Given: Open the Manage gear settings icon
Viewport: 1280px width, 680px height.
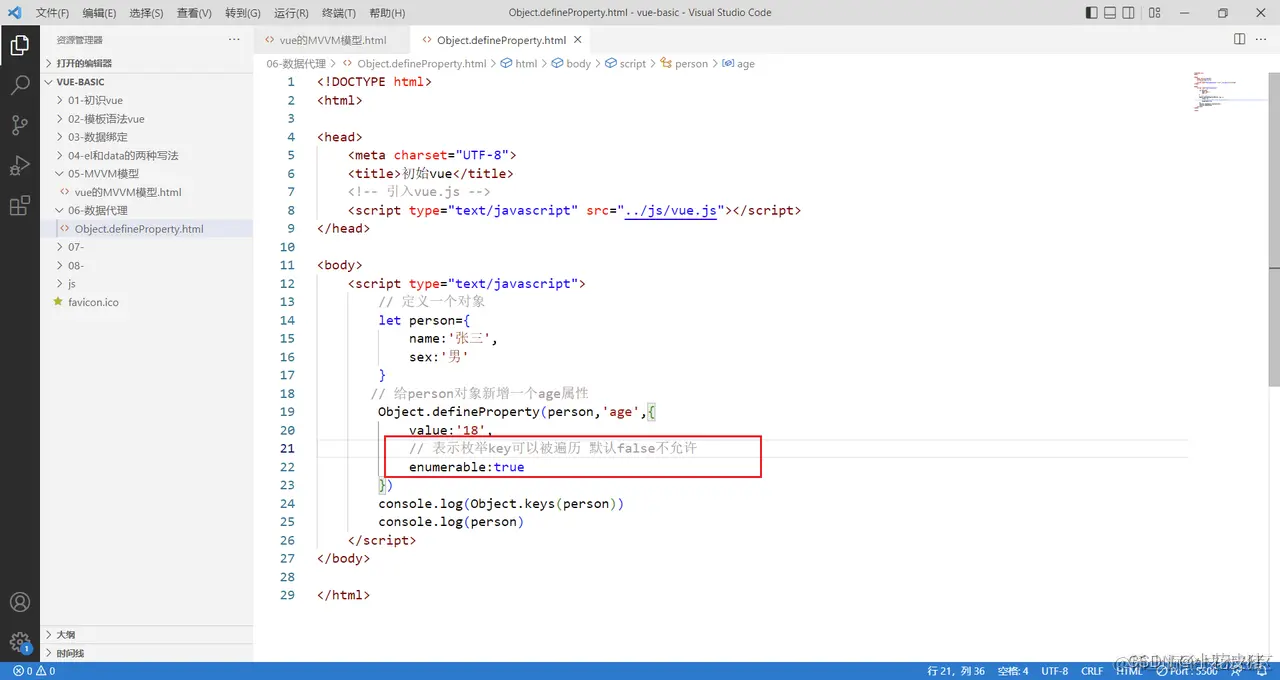Looking at the screenshot, I should point(19,642).
